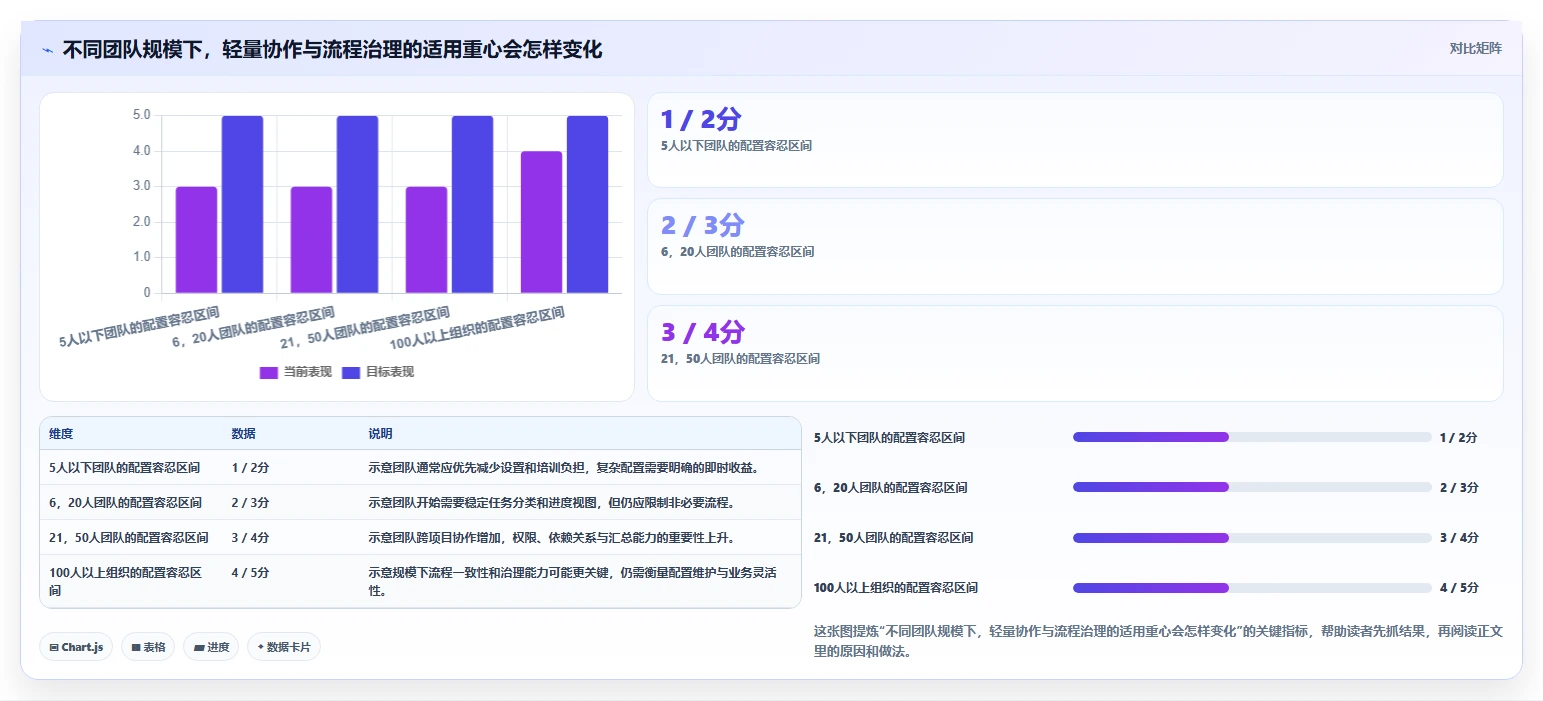This screenshot has height=701, width=1543.
Task: Click table cell 21，50人团队的配置容忍区间
Action: [129, 537]
